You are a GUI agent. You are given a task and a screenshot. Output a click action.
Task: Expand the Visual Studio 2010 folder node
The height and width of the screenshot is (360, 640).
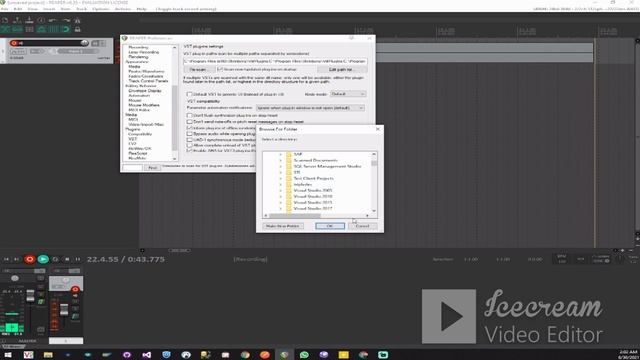(280, 196)
